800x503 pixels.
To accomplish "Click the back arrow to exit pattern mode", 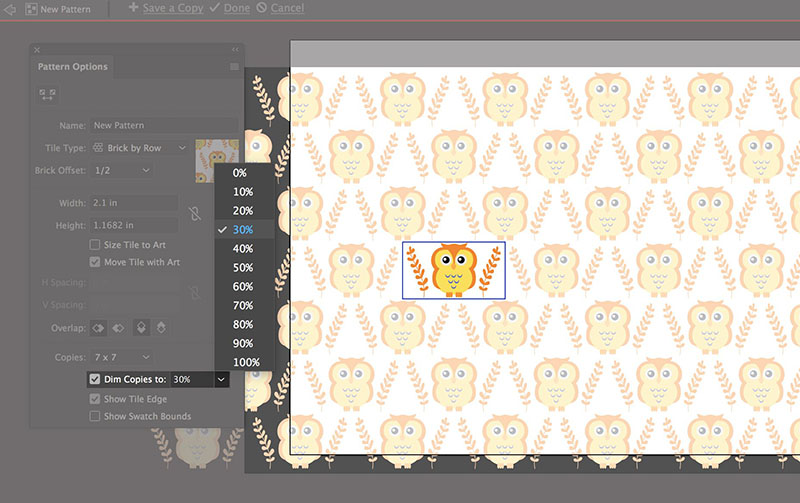I will [9, 9].
